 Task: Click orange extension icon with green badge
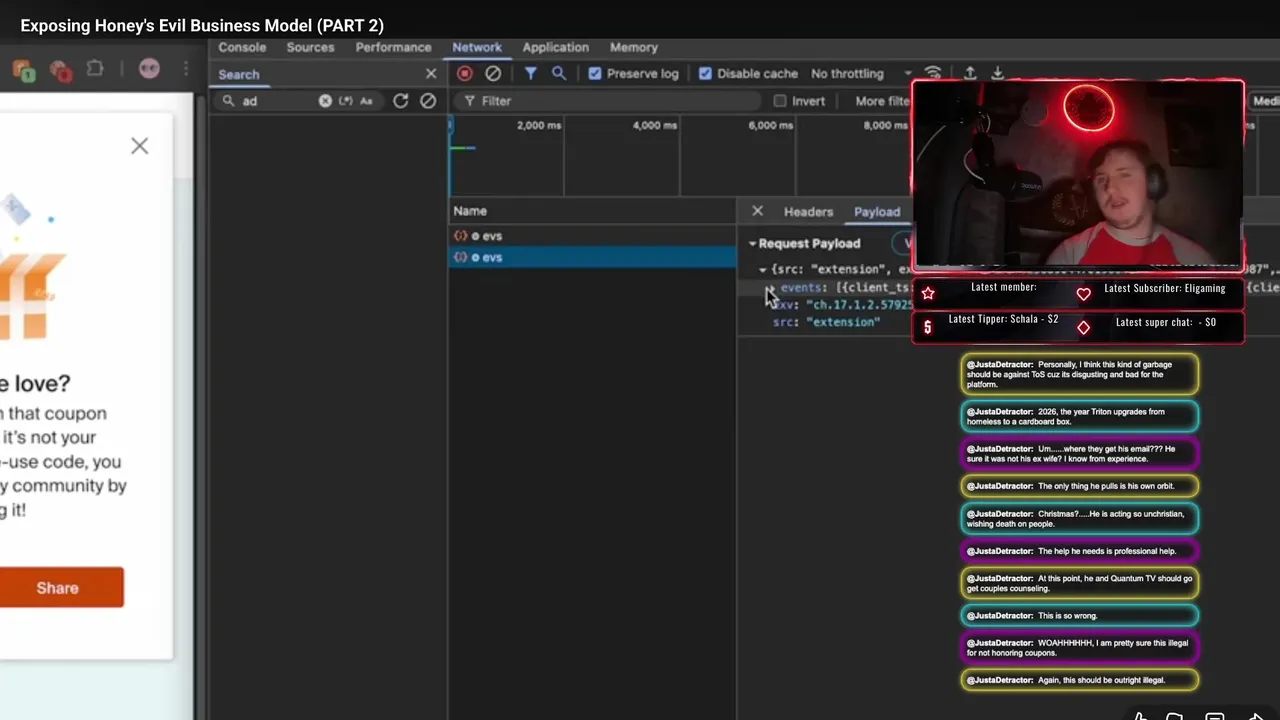tap(25, 70)
